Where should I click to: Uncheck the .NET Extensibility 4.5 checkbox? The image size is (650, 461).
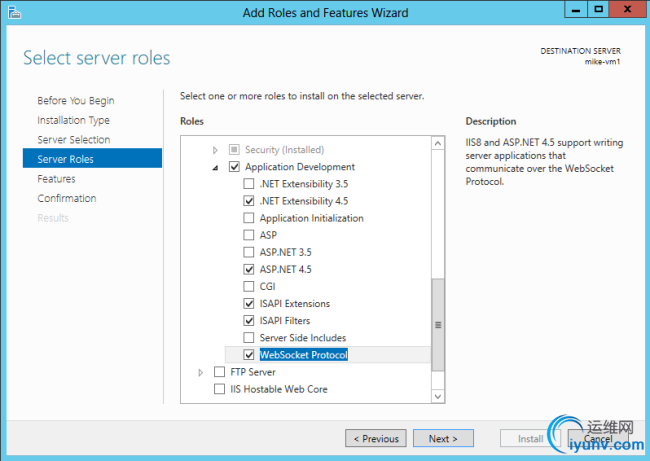(249, 201)
